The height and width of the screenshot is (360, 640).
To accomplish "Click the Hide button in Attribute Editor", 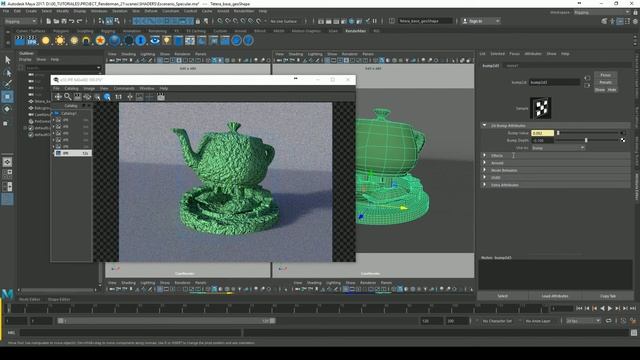I will pos(611,89).
